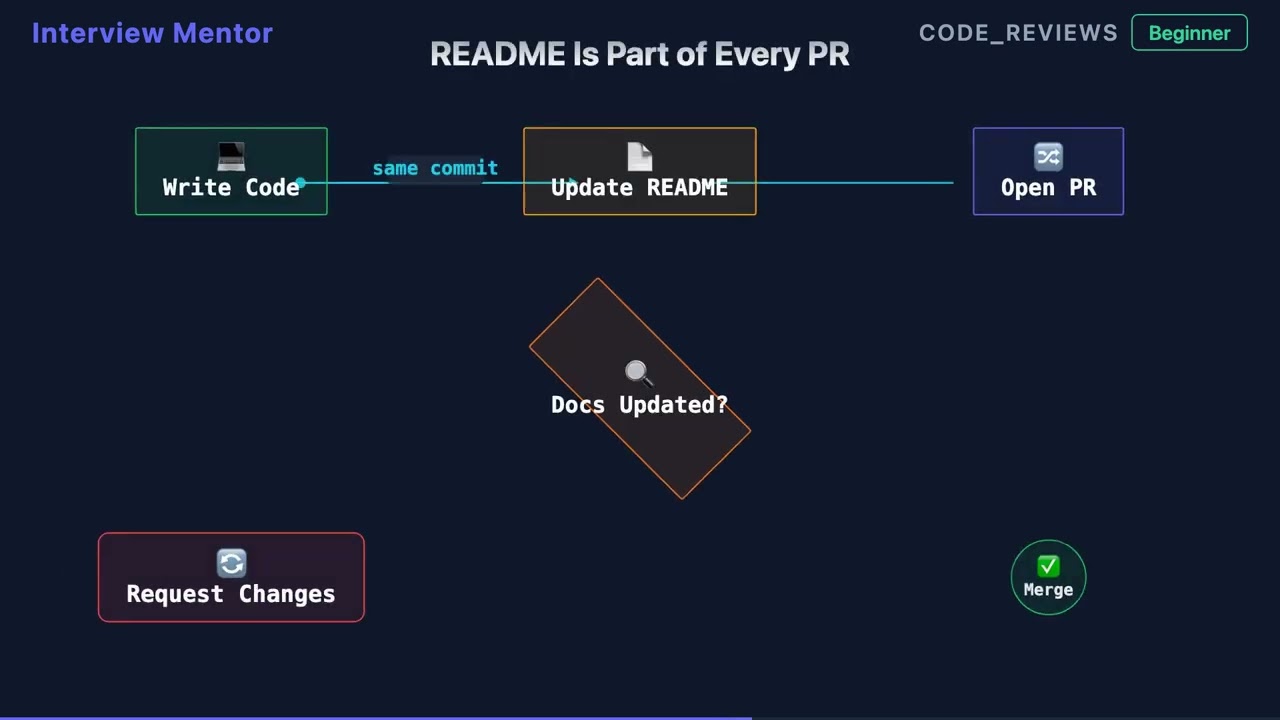Image resolution: width=1280 pixels, height=720 pixels.
Task: Click the document icon above Update README
Action: pos(640,157)
